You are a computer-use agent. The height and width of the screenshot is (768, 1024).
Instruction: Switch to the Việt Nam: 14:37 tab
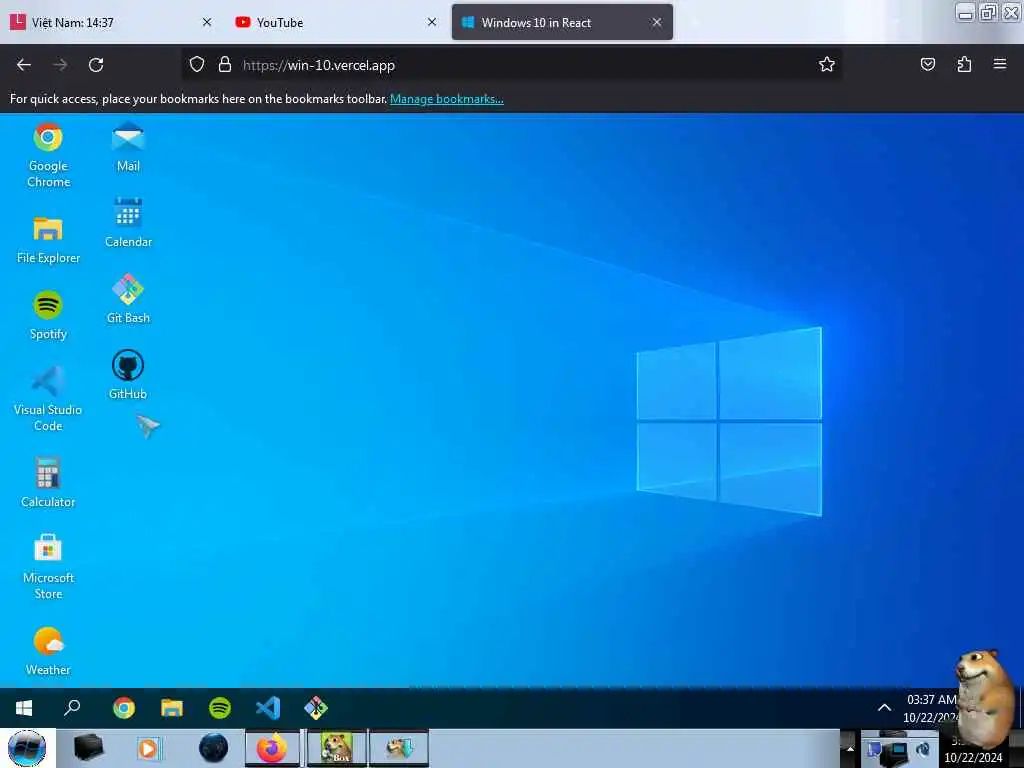(111, 22)
